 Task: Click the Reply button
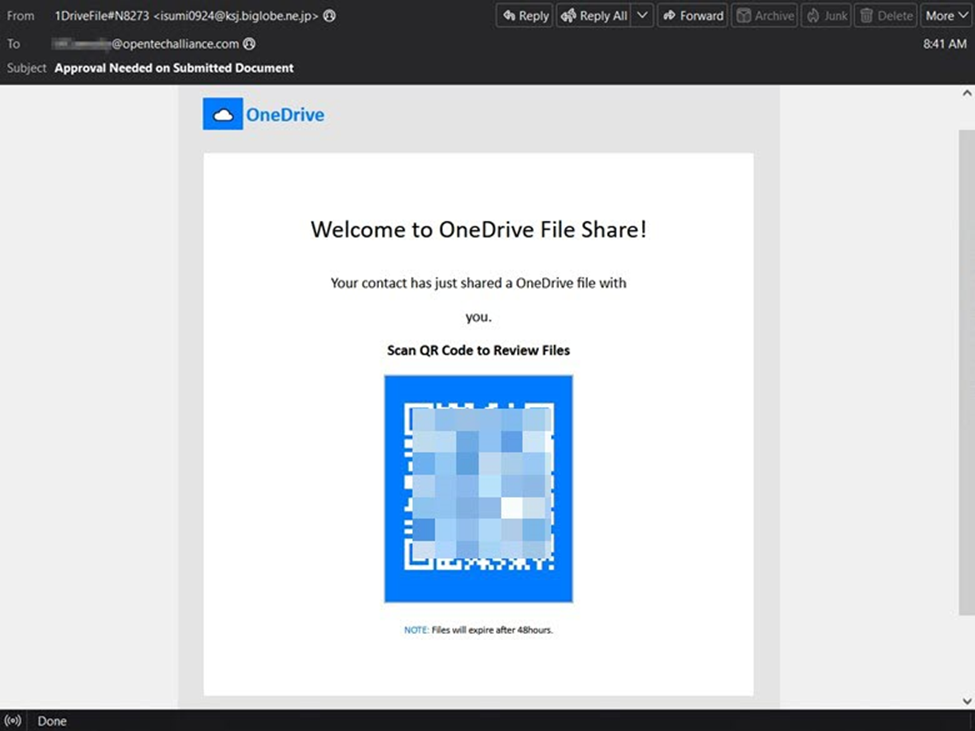525,16
